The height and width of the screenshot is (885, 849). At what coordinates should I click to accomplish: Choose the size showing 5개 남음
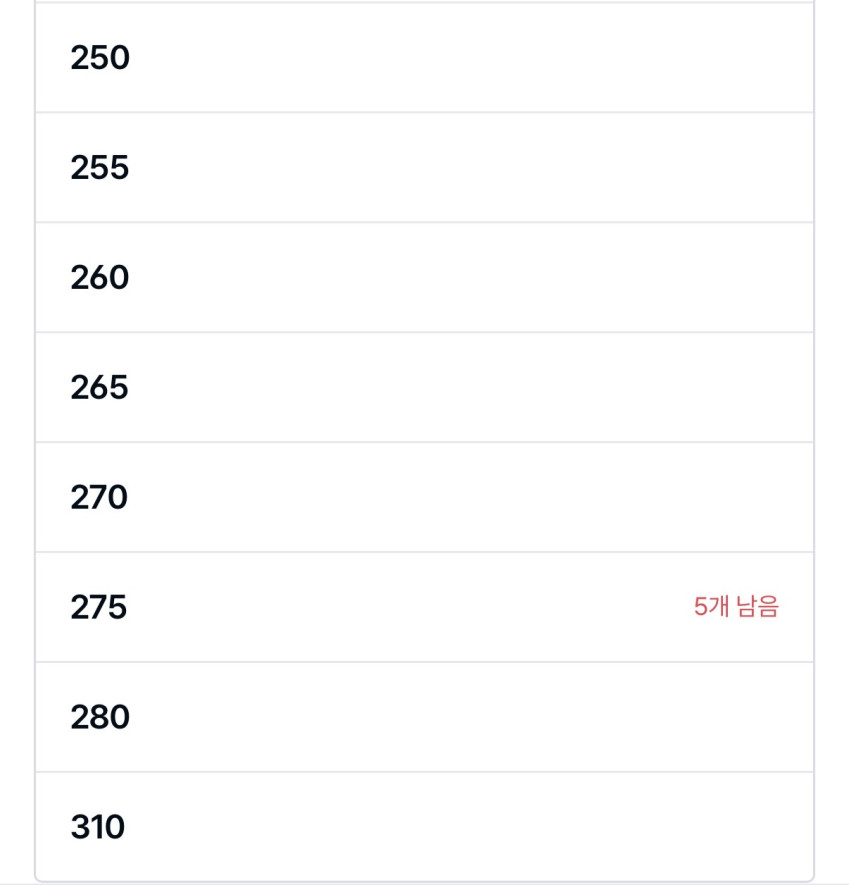coord(424,607)
